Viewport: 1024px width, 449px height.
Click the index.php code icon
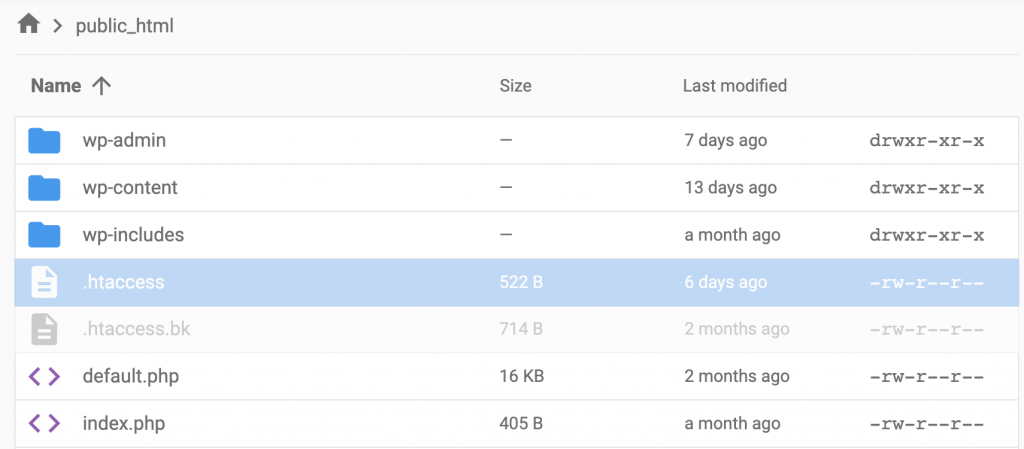tap(44, 424)
